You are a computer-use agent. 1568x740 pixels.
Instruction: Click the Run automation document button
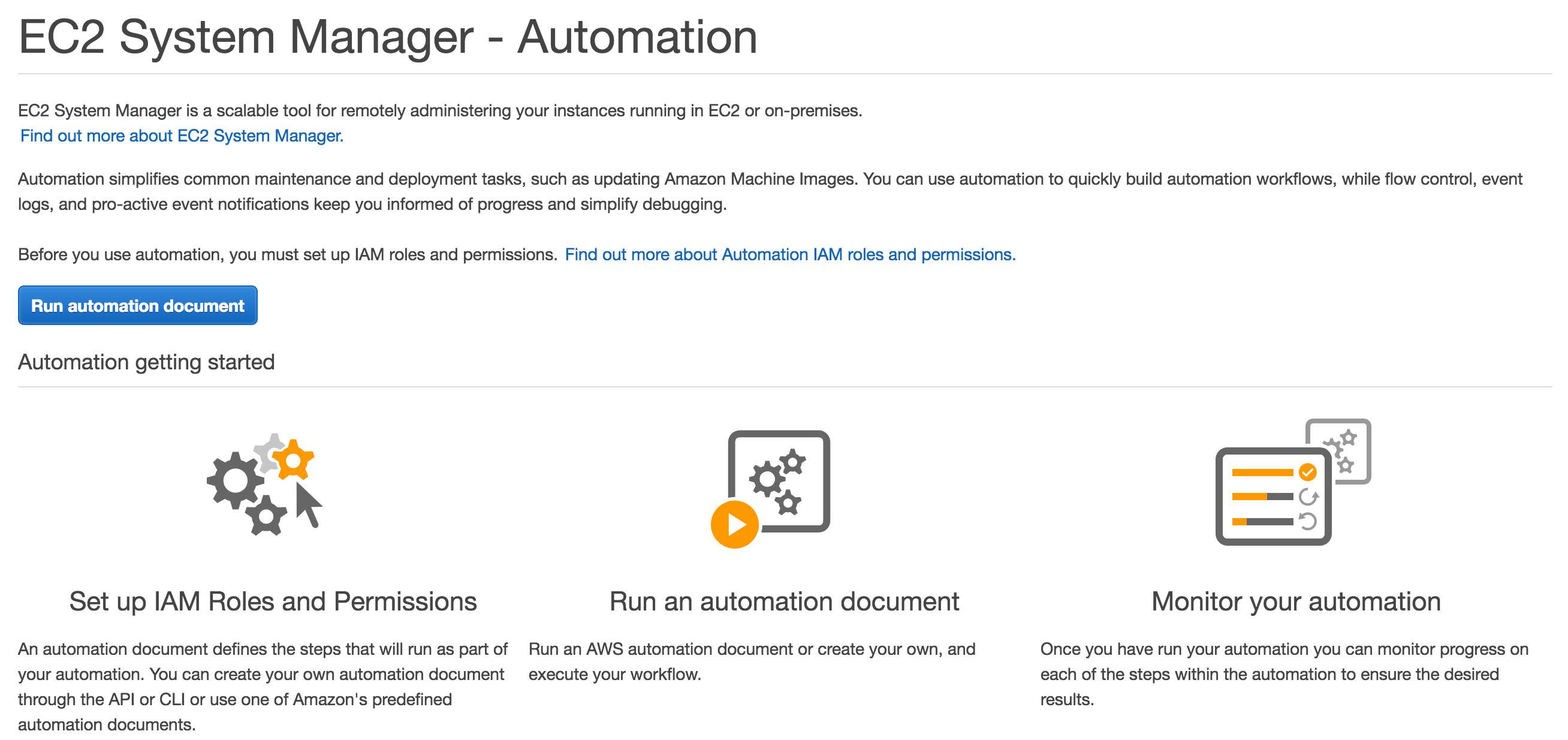(138, 305)
